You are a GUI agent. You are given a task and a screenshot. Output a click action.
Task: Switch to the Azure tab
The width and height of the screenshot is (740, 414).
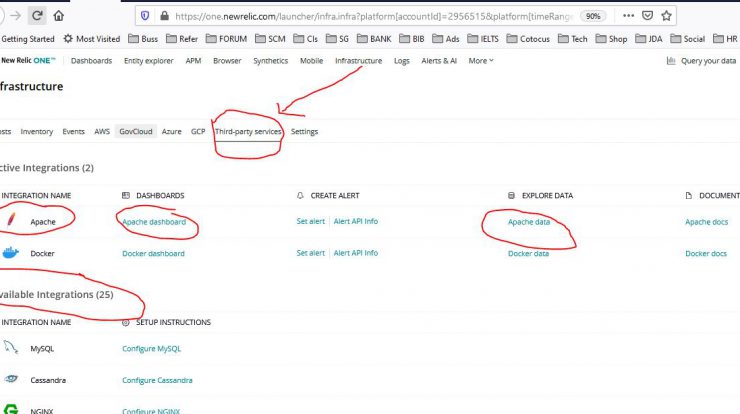pos(171,131)
